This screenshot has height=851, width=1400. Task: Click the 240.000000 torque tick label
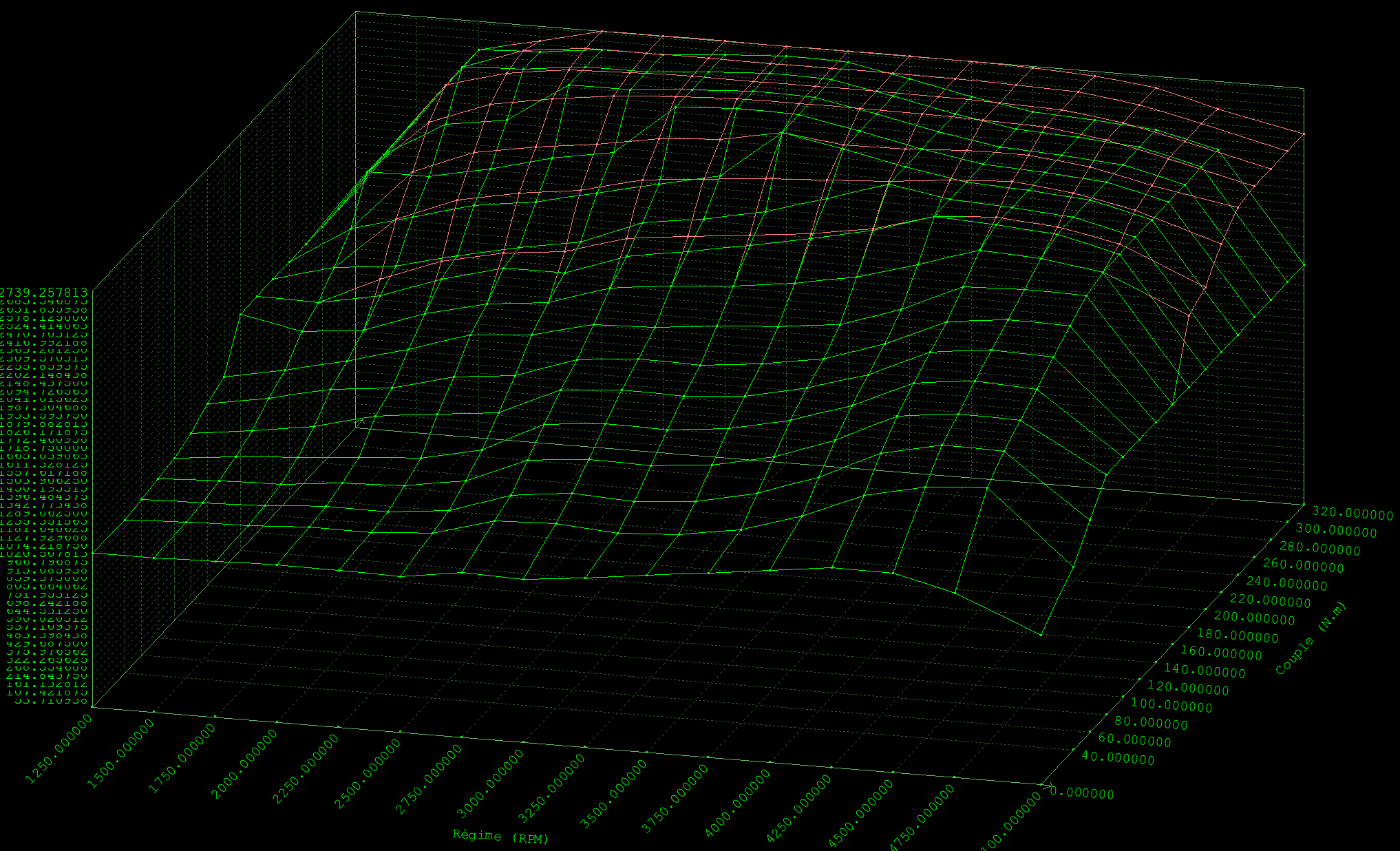(1286, 583)
